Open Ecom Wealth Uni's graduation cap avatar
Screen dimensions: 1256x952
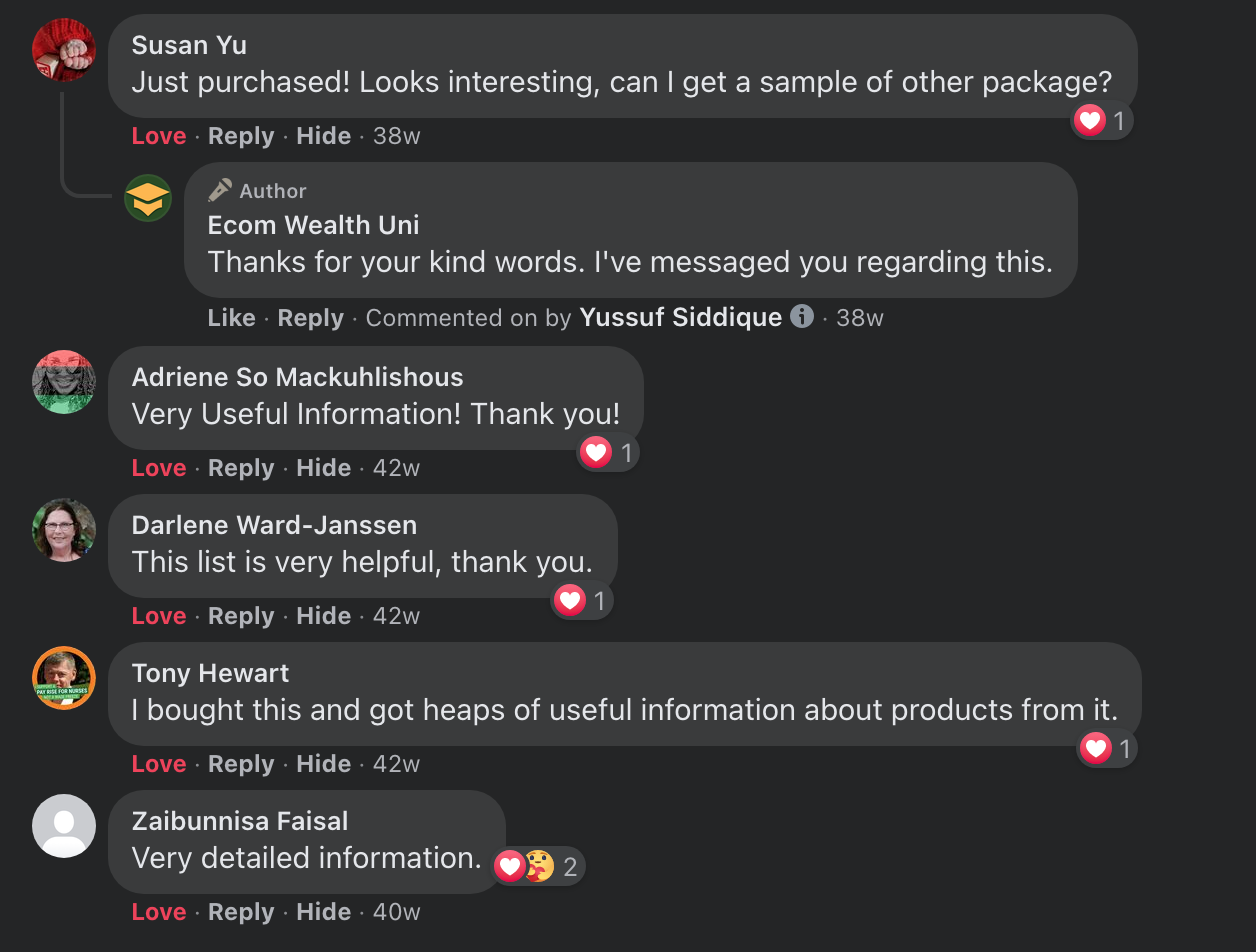148,198
